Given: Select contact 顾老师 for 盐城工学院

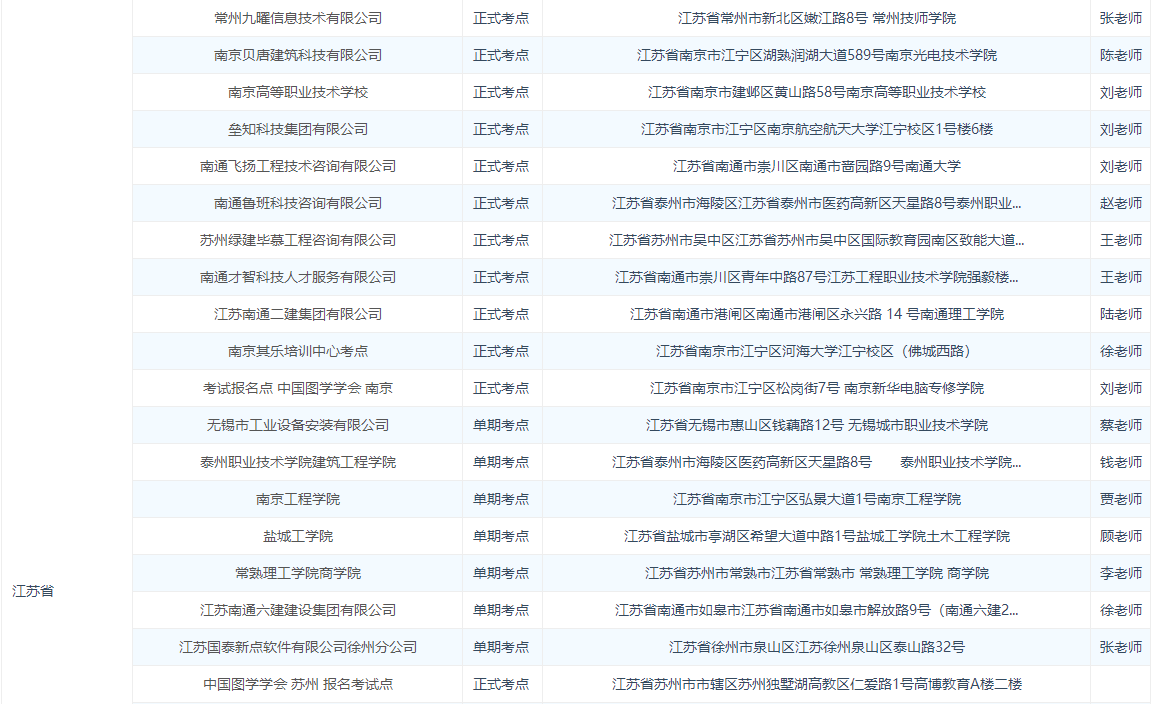Looking at the screenshot, I should tap(1120, 536).
